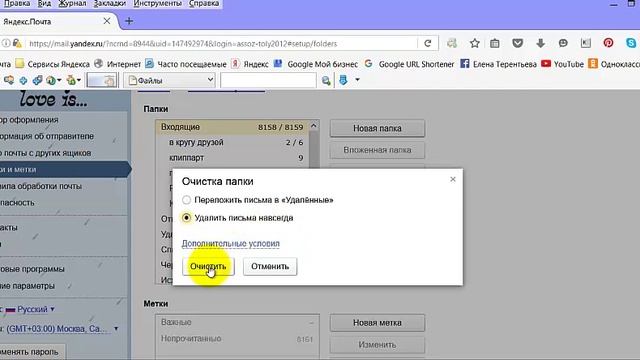This screenshot has height=360, width=640.
Task: Open the GMT+03:00 Москва timezone dropdown
Action: pos(62,329)
